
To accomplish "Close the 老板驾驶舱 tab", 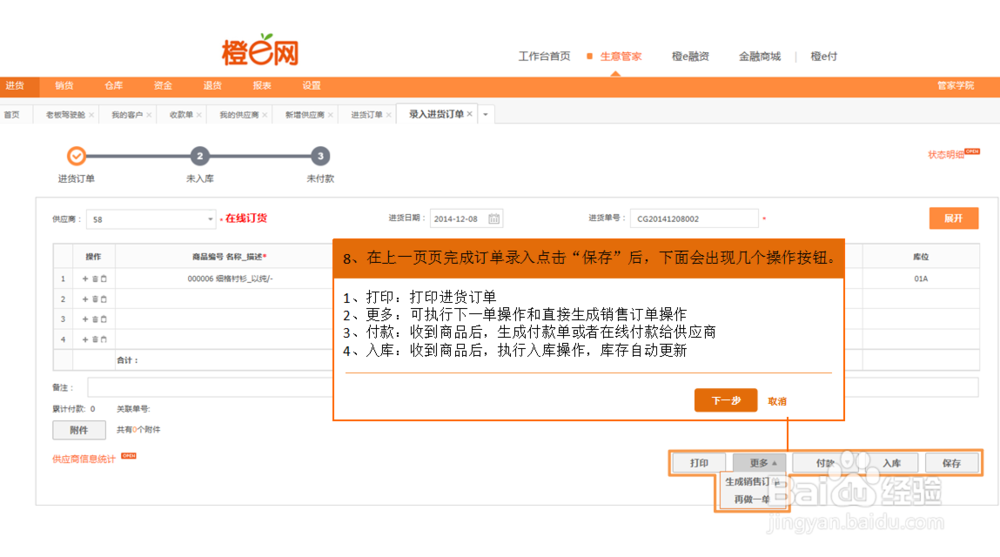I will [91, 115].
